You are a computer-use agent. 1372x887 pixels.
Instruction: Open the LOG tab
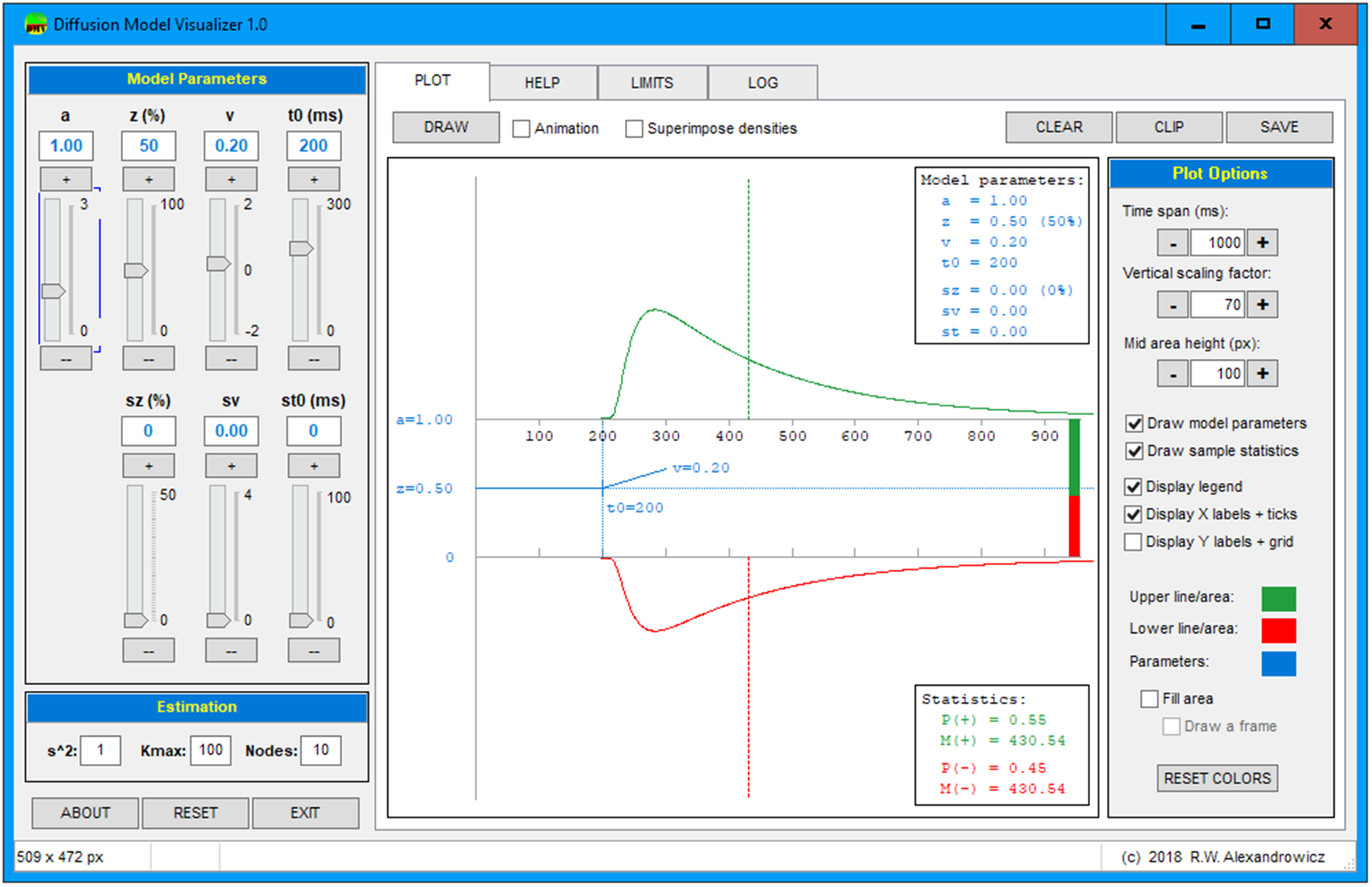click(x=763, y=83)
